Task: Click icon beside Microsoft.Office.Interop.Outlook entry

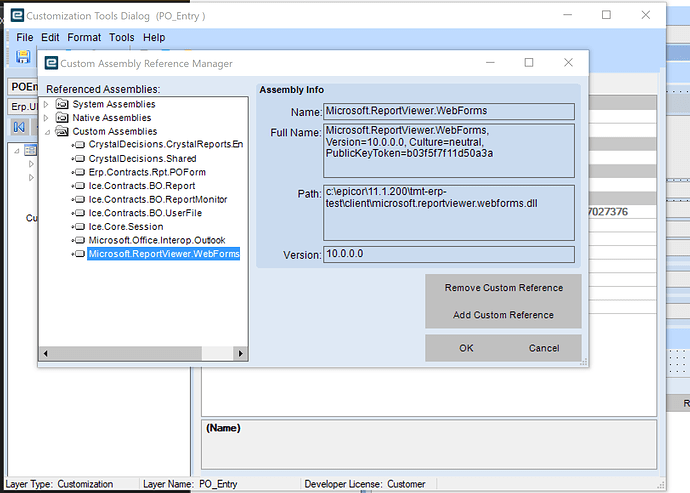Action: (x=79, y=240)
